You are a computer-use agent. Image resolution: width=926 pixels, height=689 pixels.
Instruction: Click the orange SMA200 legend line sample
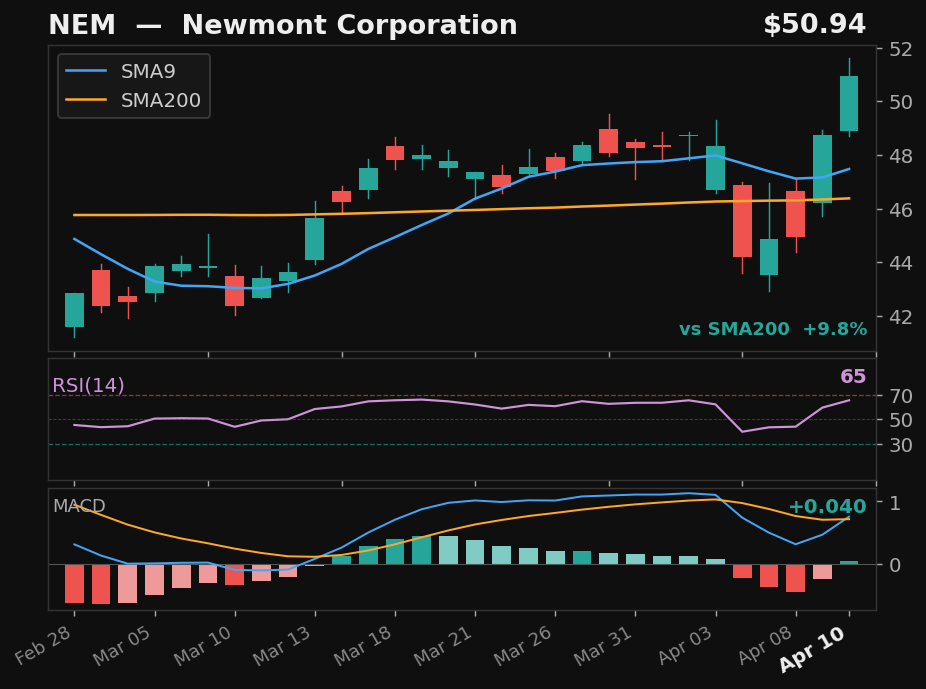[86, 100]
